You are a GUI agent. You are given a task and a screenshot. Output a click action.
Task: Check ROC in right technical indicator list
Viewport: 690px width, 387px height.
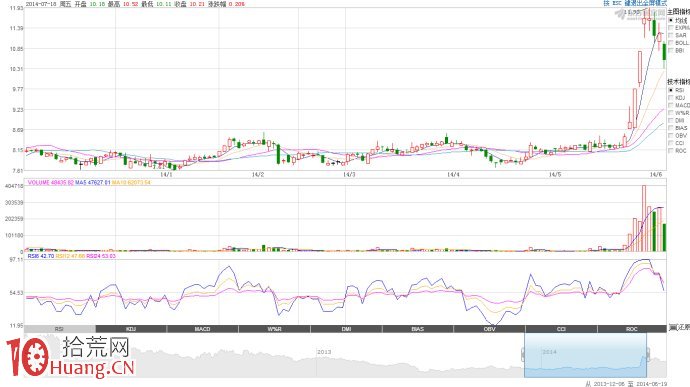[x=671, y=151]
